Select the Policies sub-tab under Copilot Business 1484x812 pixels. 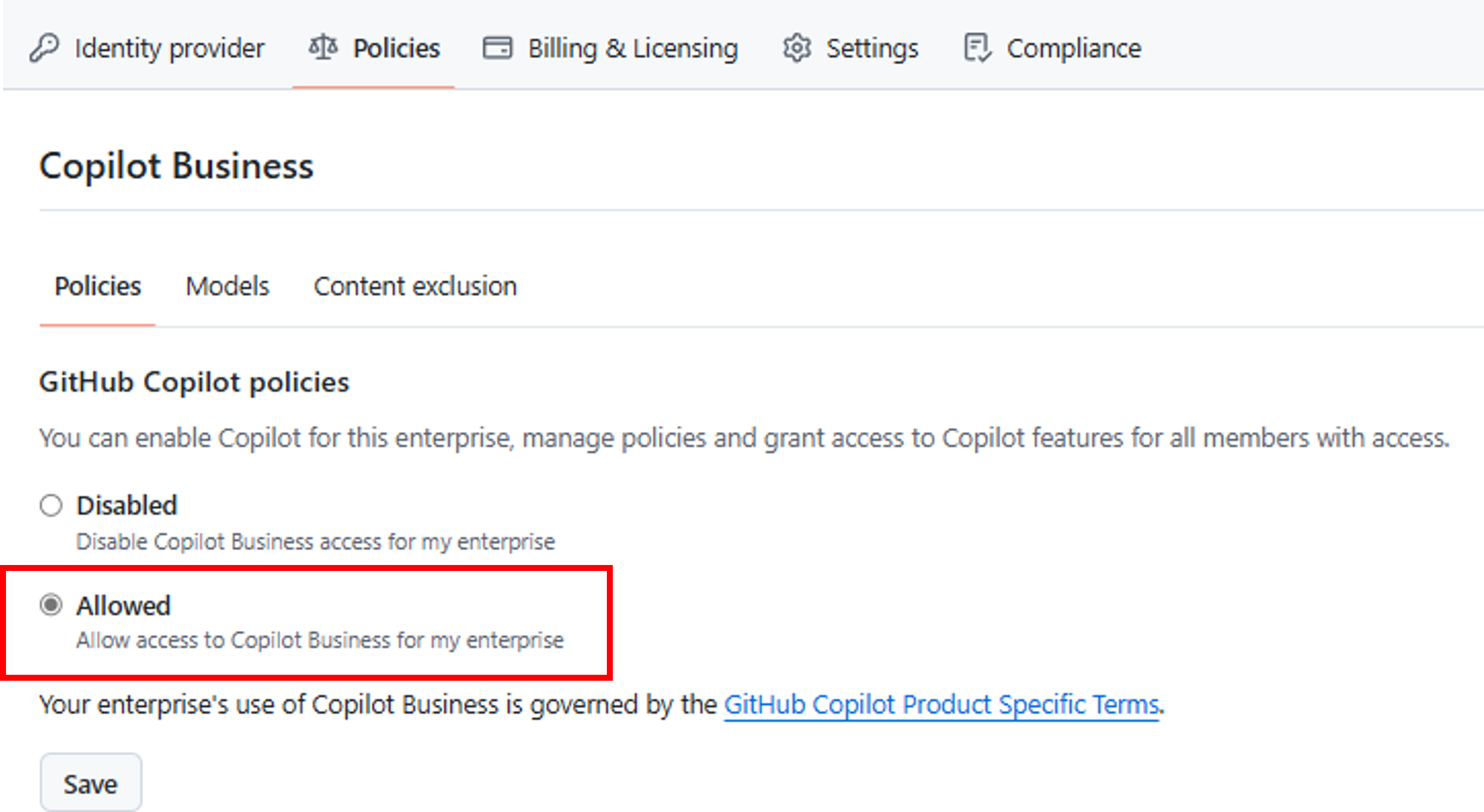tap(98, 286)
